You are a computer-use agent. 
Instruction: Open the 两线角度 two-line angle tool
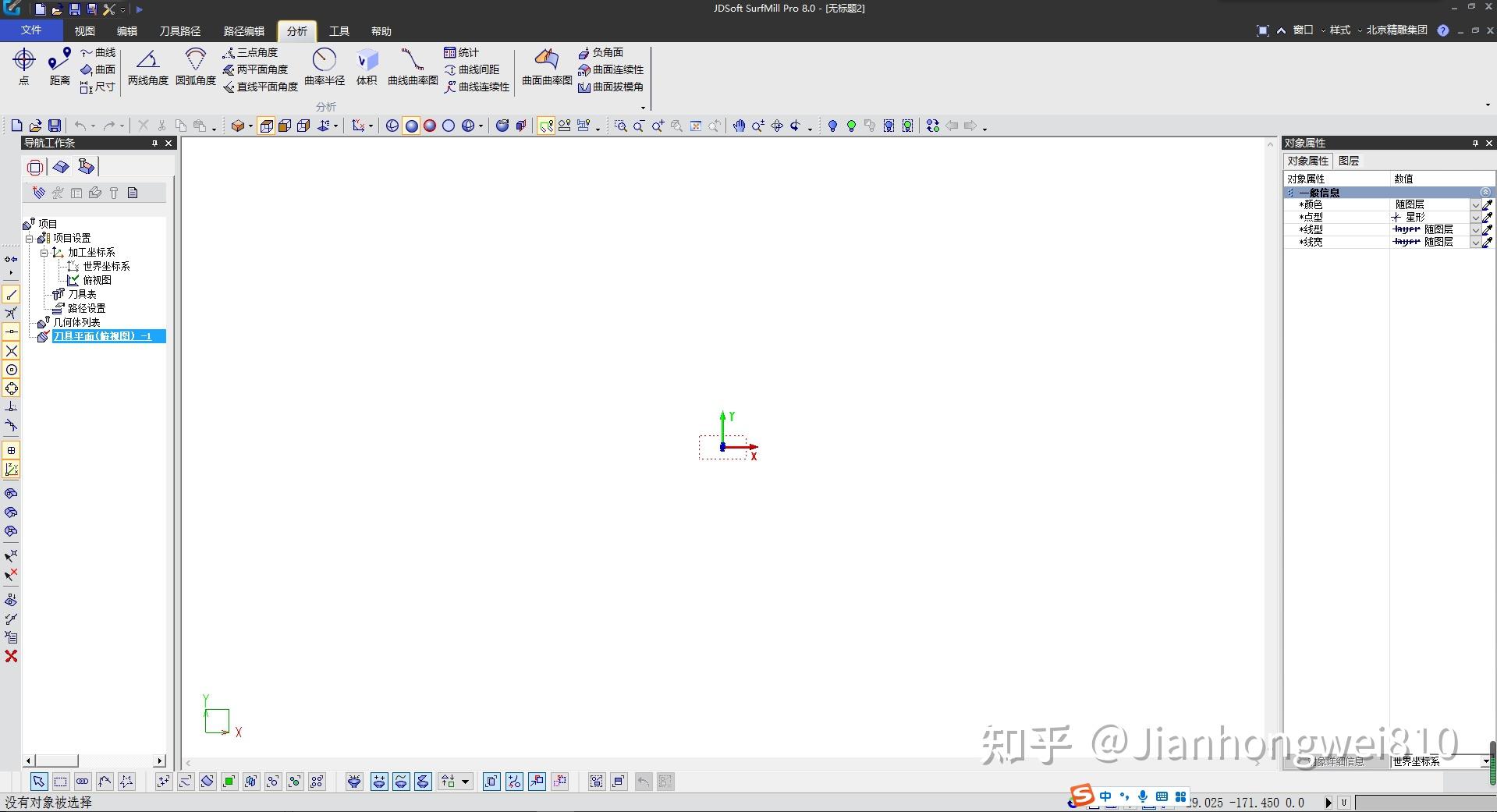[x=148, y=67]
